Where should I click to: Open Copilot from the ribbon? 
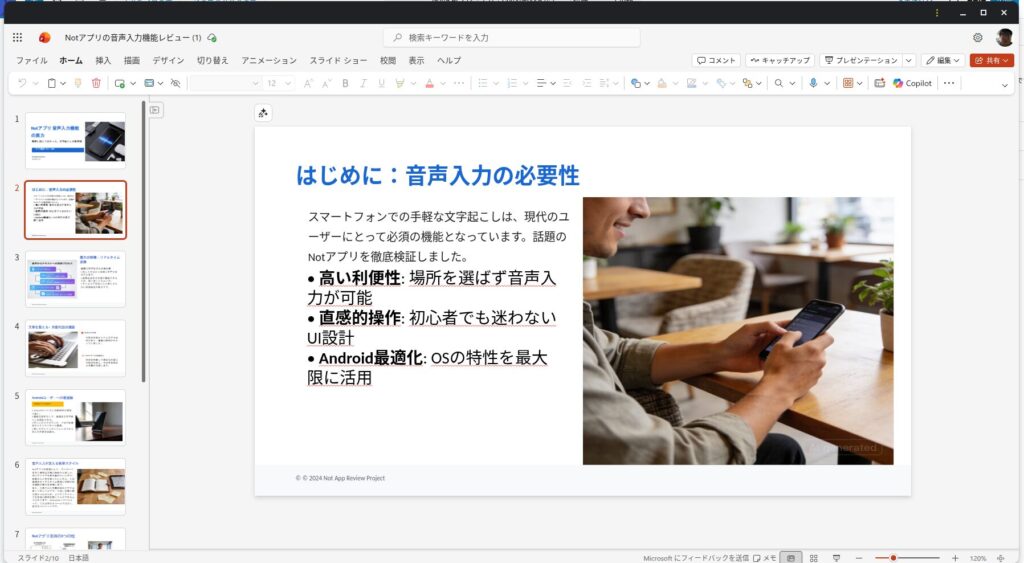[911, 83]
